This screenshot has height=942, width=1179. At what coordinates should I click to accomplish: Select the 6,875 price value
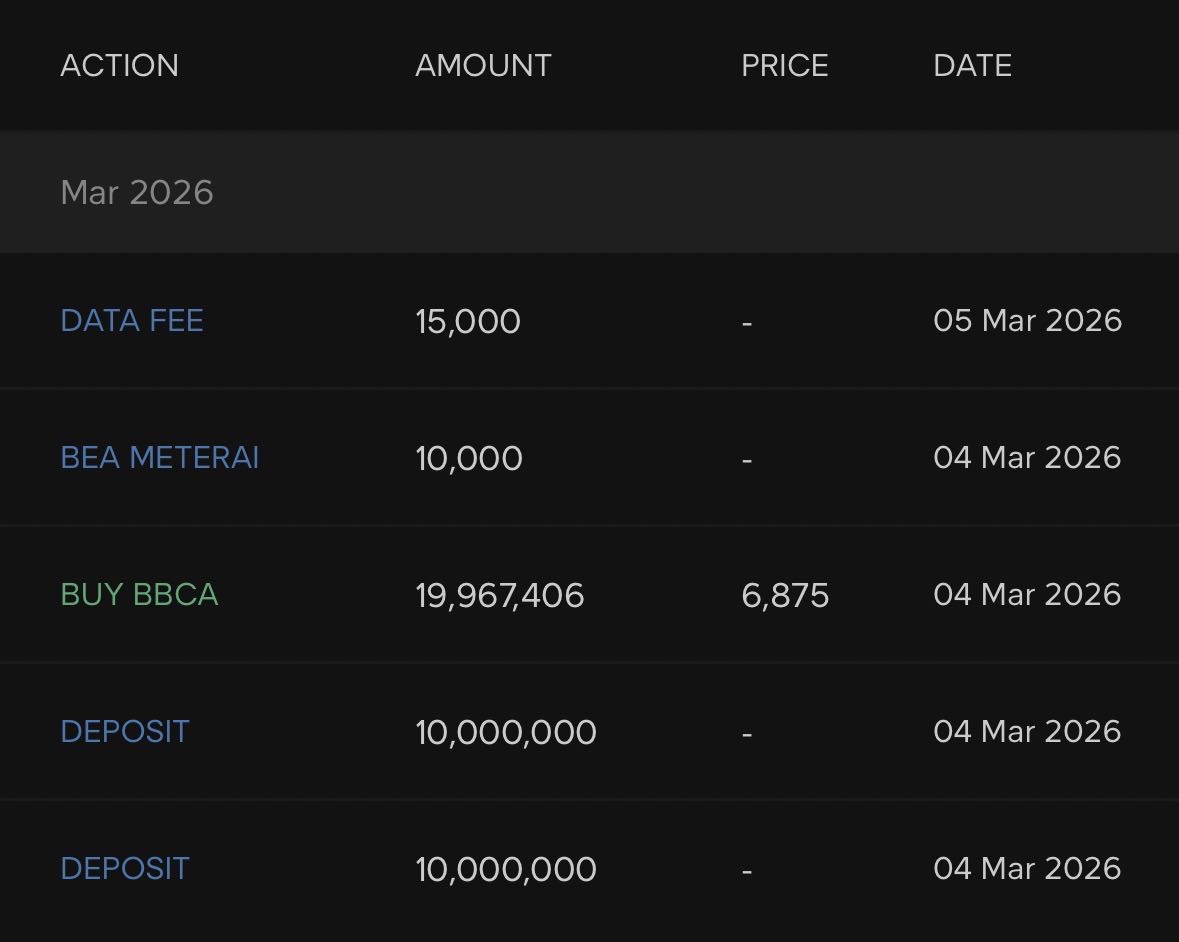pos(785,596)
